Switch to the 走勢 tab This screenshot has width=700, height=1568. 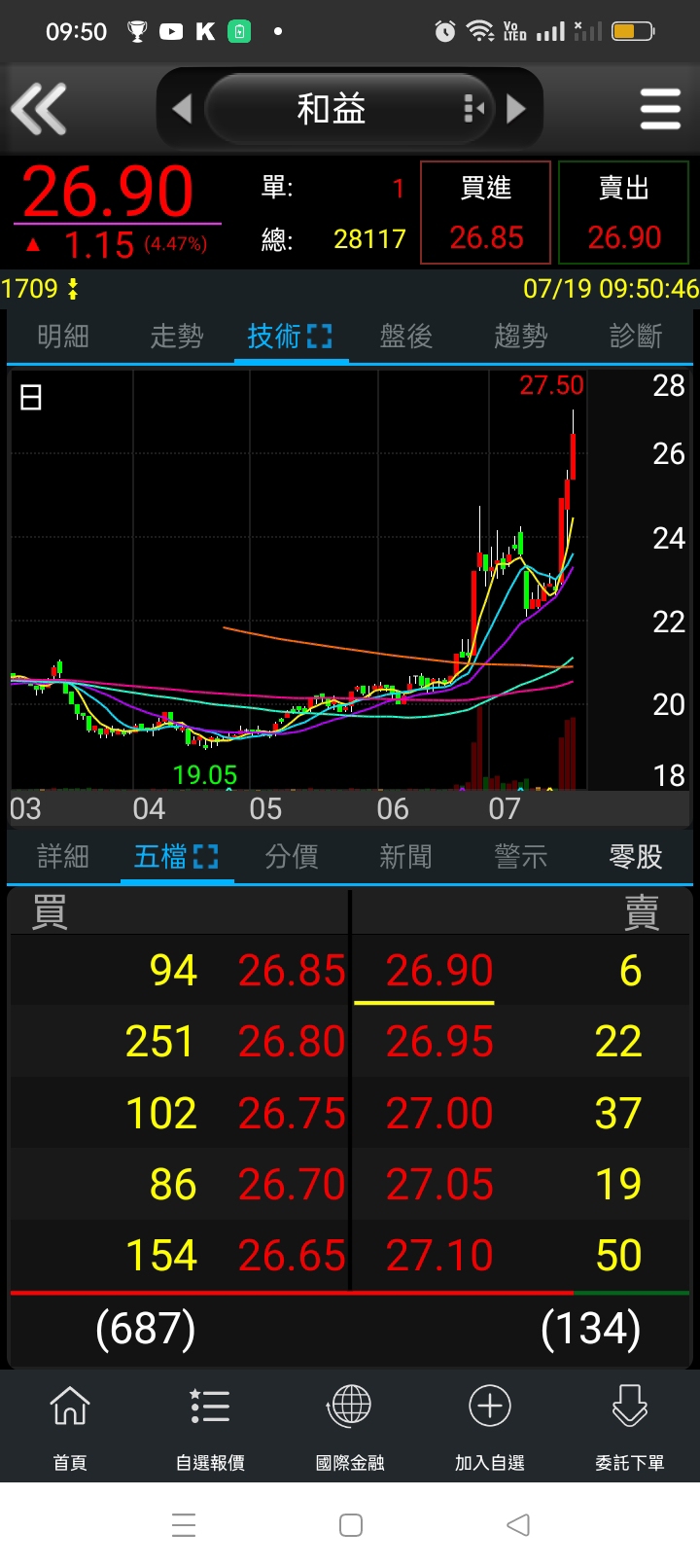coord(177,337)
